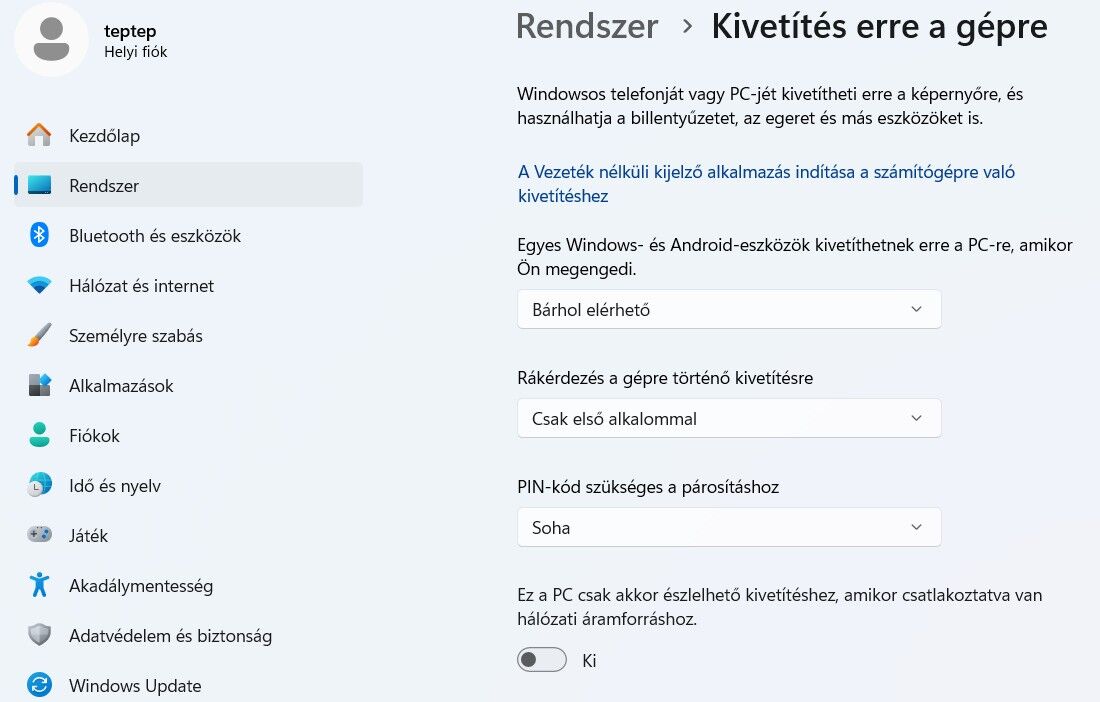1100x702 pixels.
Task: Expand the Csak első alkalommal dropdown
Action: (729, 419)
